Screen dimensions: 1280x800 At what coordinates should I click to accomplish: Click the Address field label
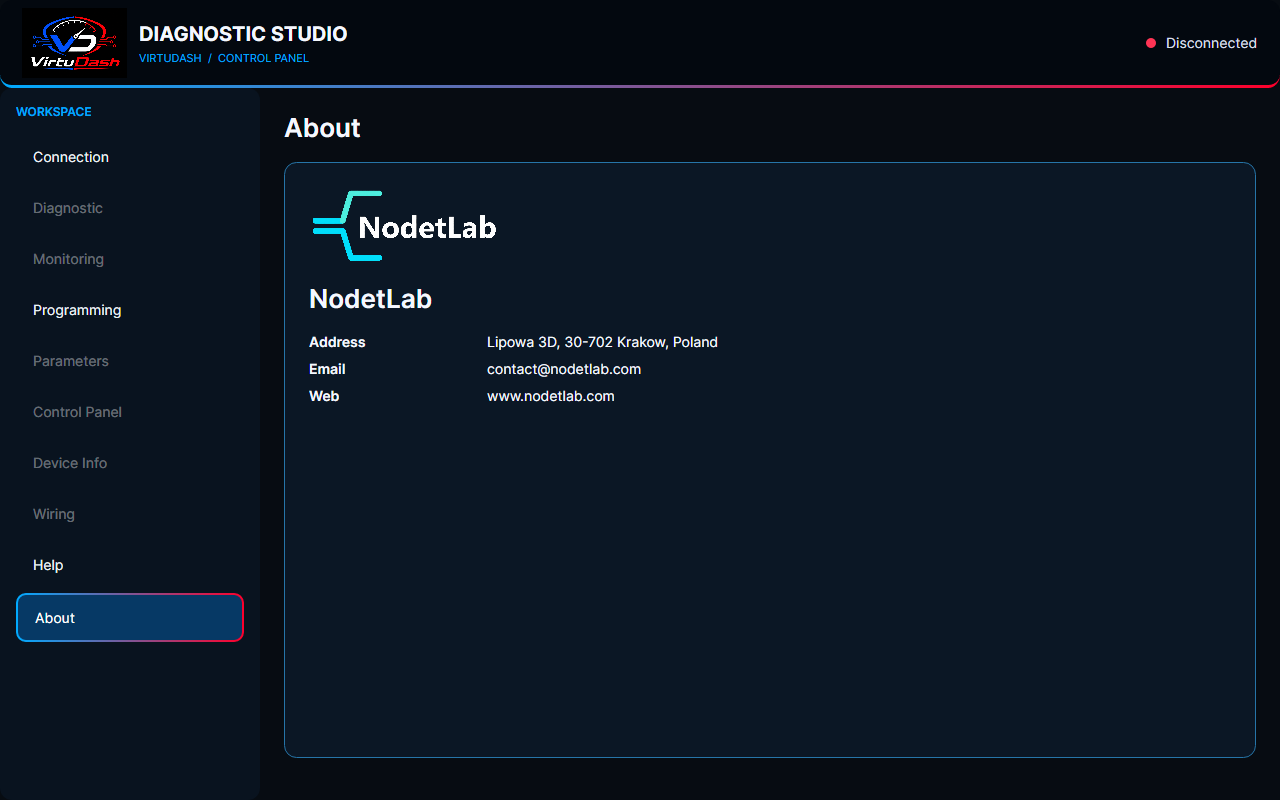click(337, 342)
